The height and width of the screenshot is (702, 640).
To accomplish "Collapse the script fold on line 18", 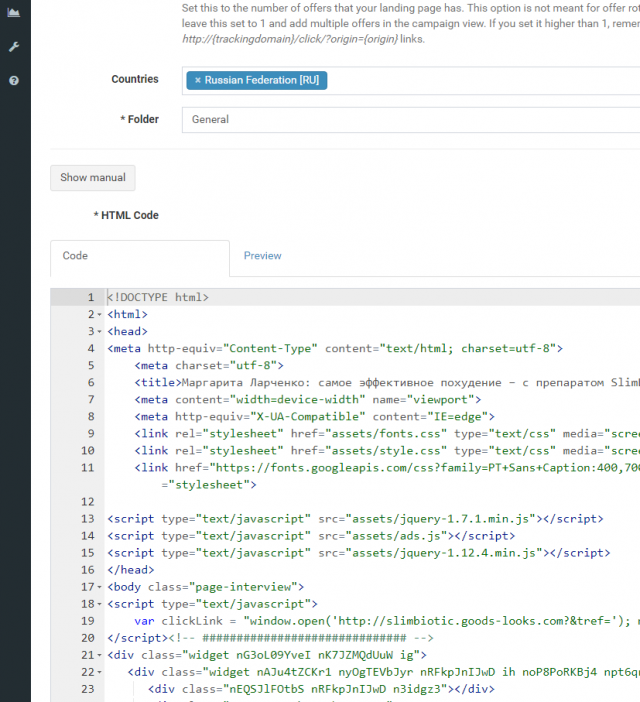I will point(99,604).
